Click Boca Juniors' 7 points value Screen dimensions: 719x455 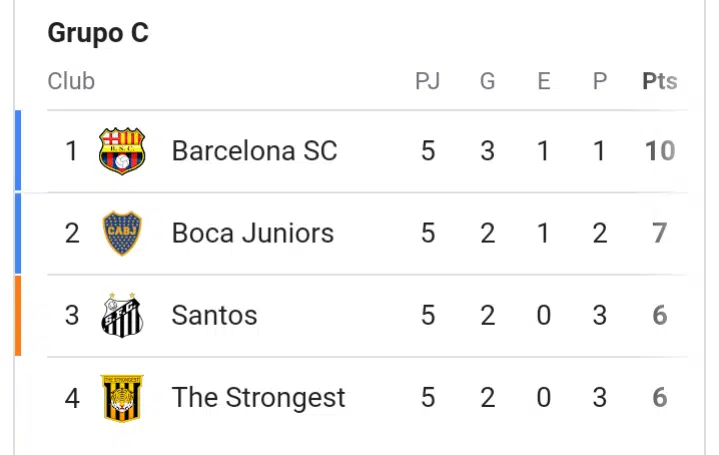659,233
